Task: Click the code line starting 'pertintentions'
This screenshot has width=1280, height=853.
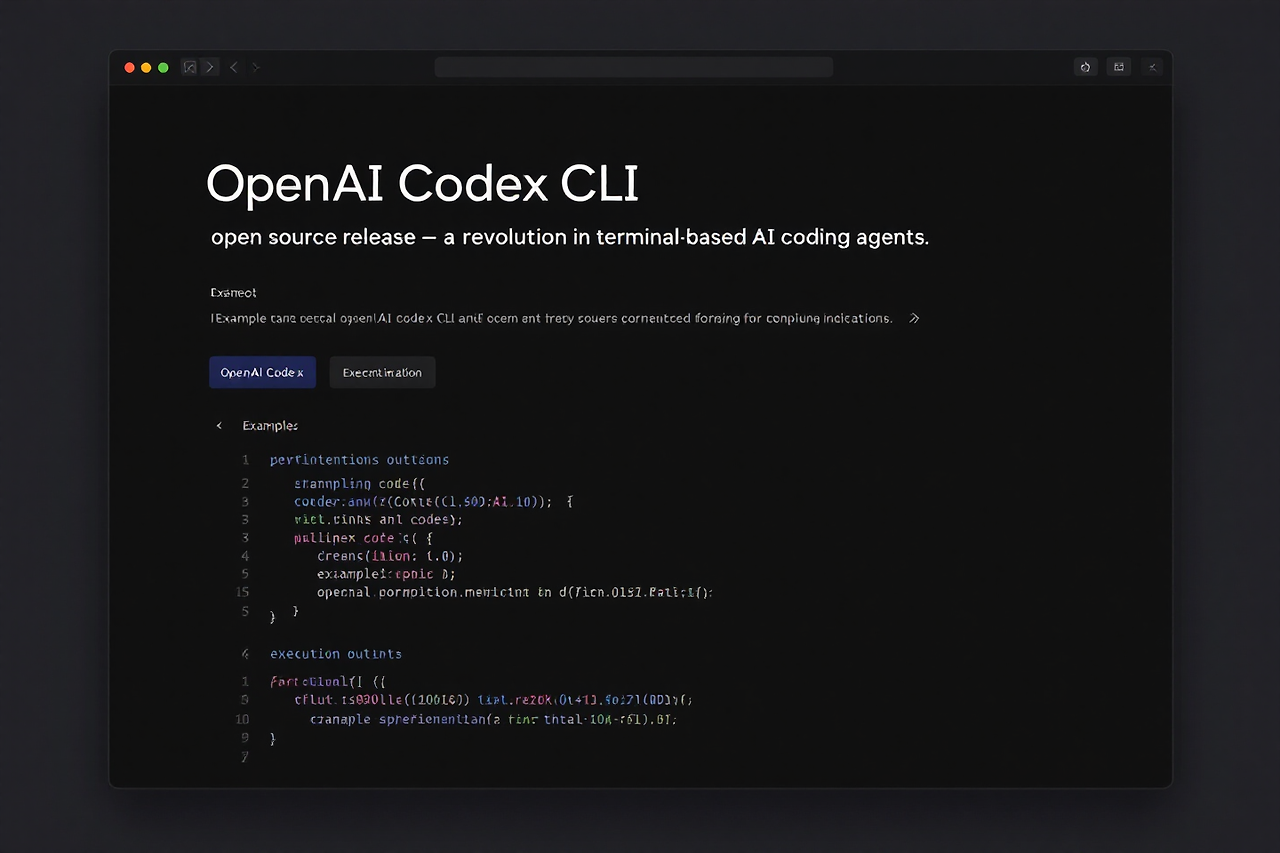Action: coord(359,460)
